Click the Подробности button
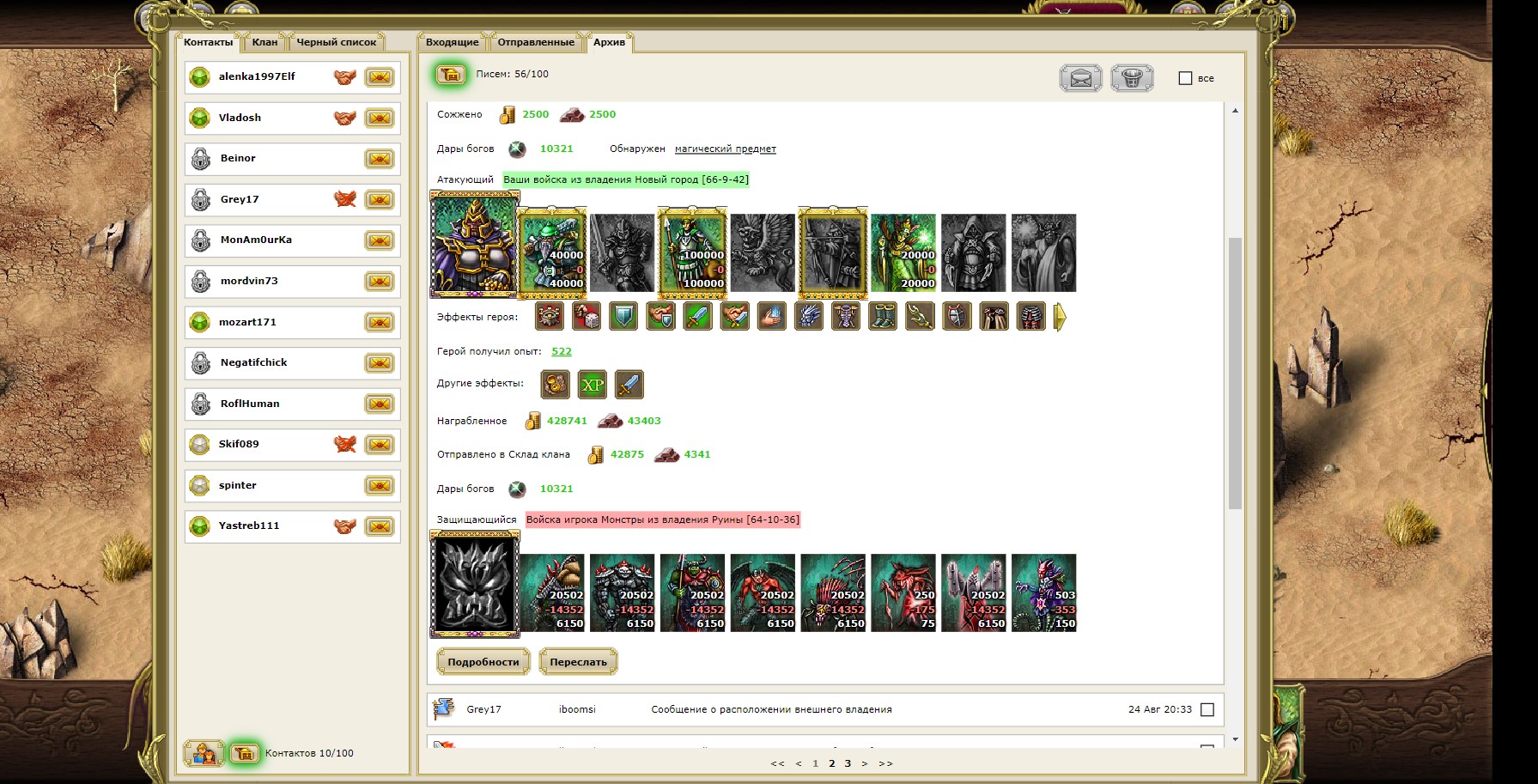This screenshot has width=1538, height=784. coord(483,662)
